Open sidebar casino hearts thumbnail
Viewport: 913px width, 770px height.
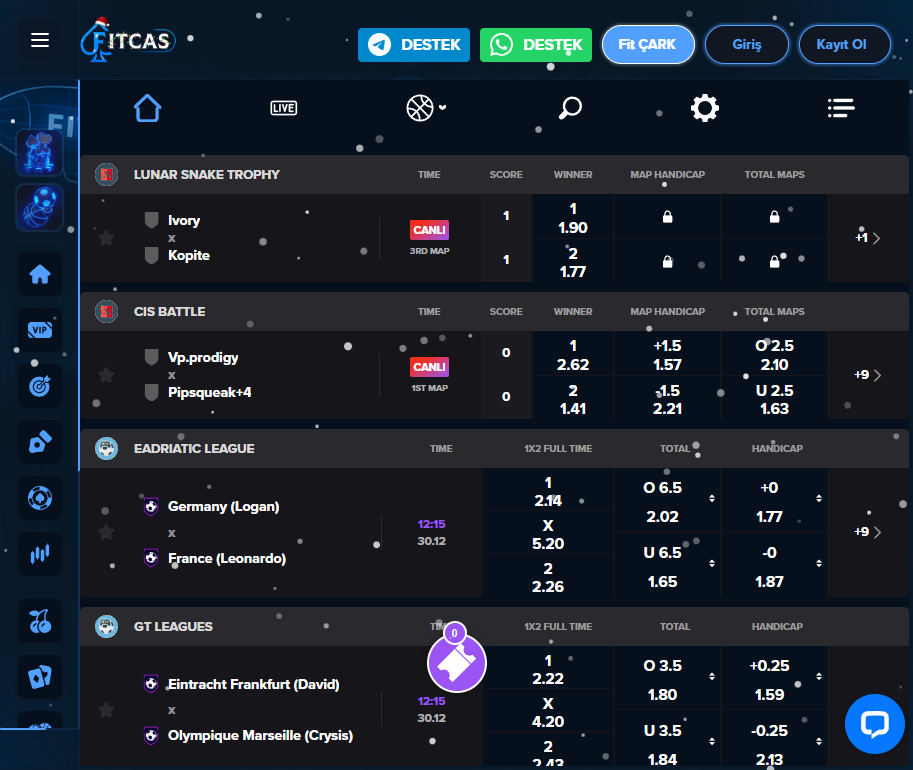pyautogui.click(x=40, y=153)
